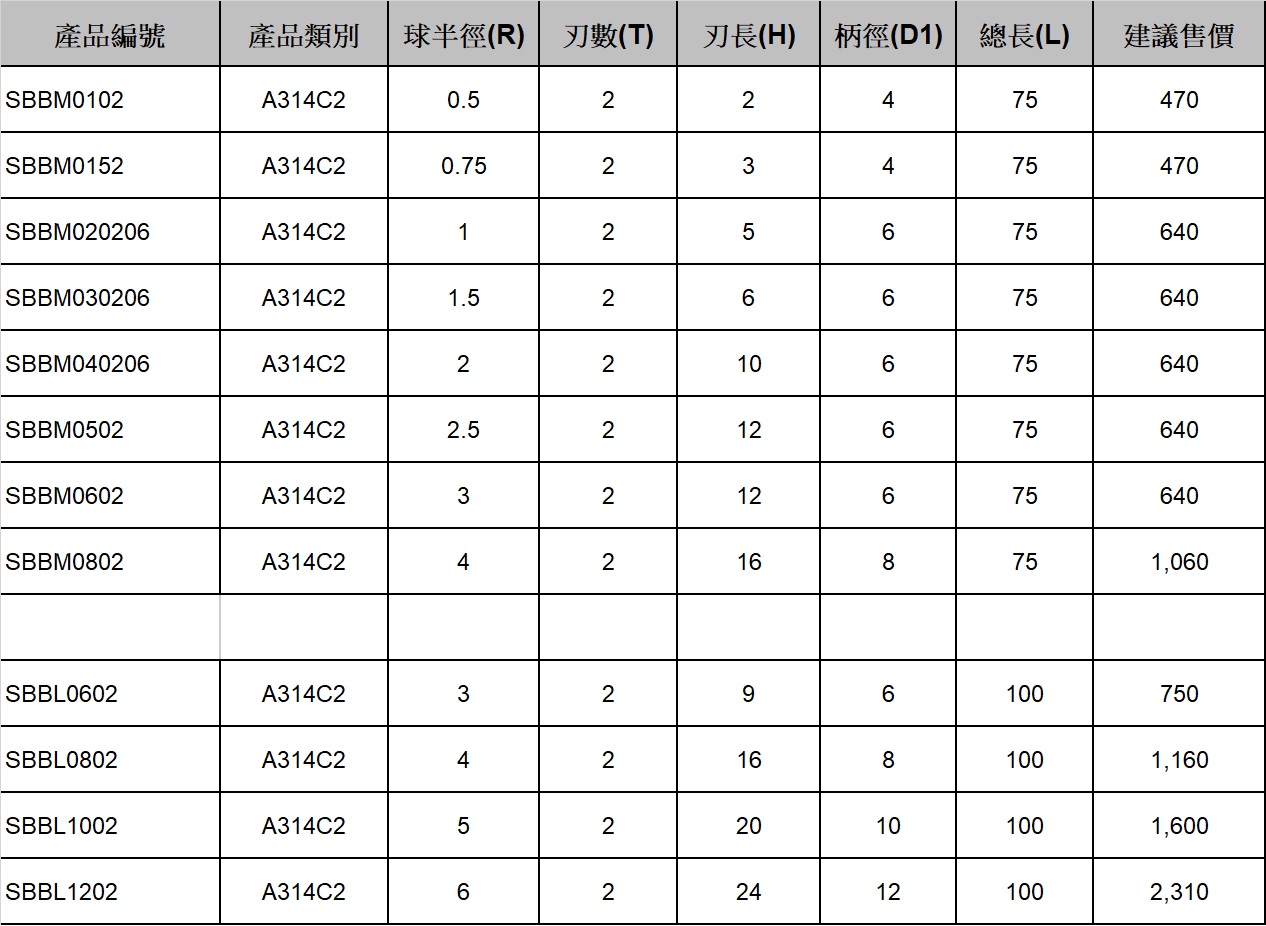Select product code SBBM040206
Viewport: 1266px width, 926px height.
[x=110, y=364]
